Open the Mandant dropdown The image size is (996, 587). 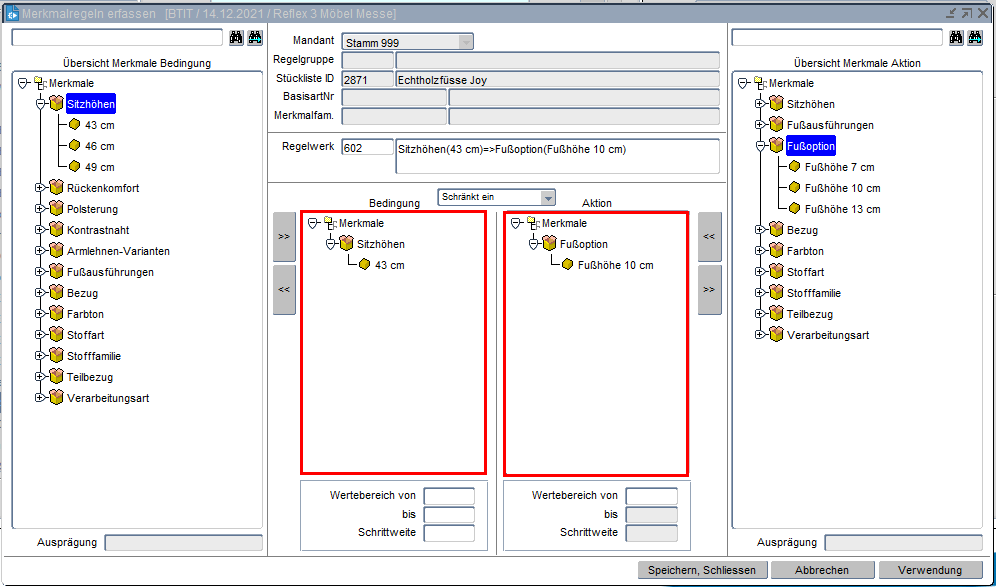[465, 42]
